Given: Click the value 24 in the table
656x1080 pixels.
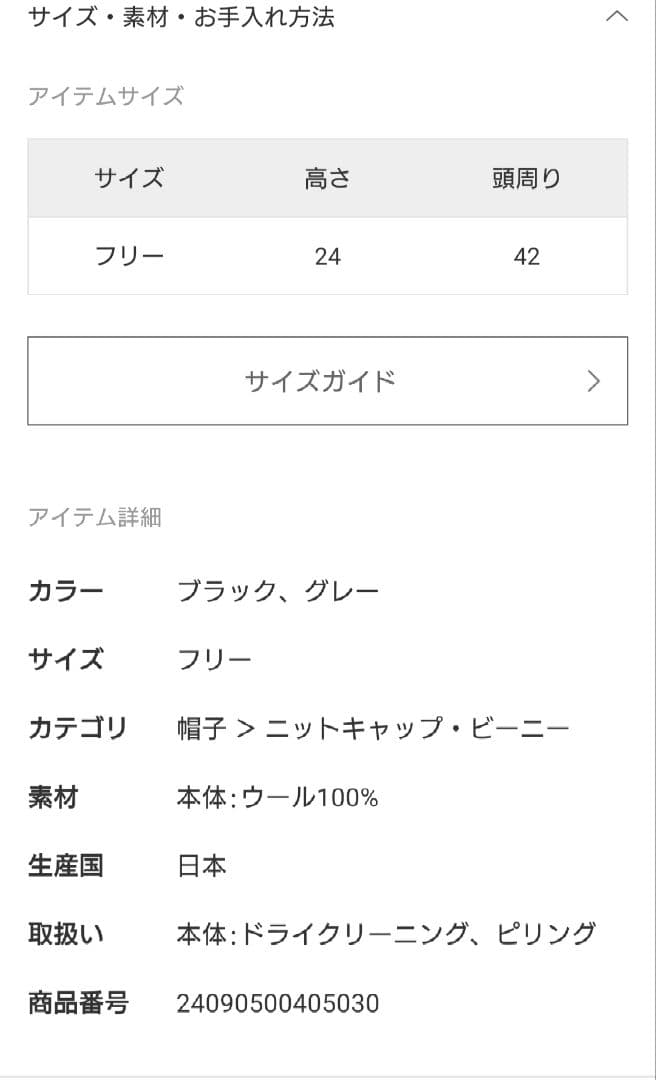Looking at the screenshot, I should (328, 256).
